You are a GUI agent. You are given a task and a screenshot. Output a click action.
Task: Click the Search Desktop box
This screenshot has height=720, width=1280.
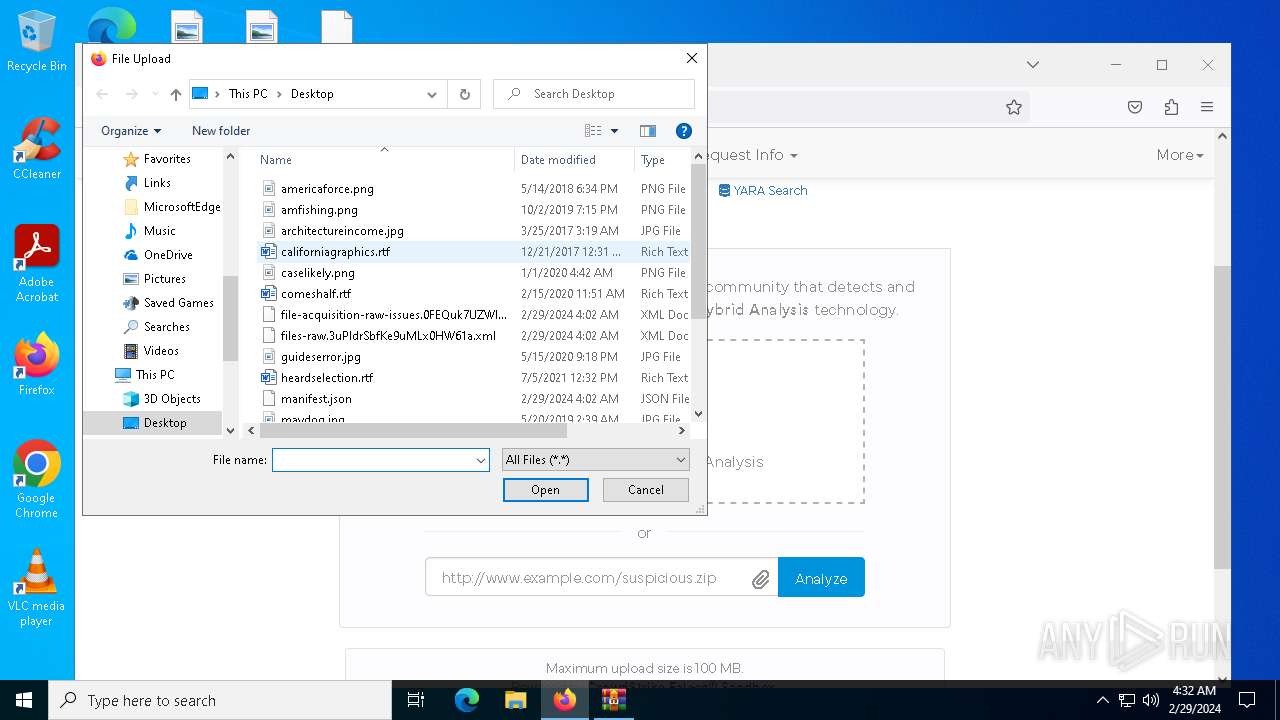594,94
